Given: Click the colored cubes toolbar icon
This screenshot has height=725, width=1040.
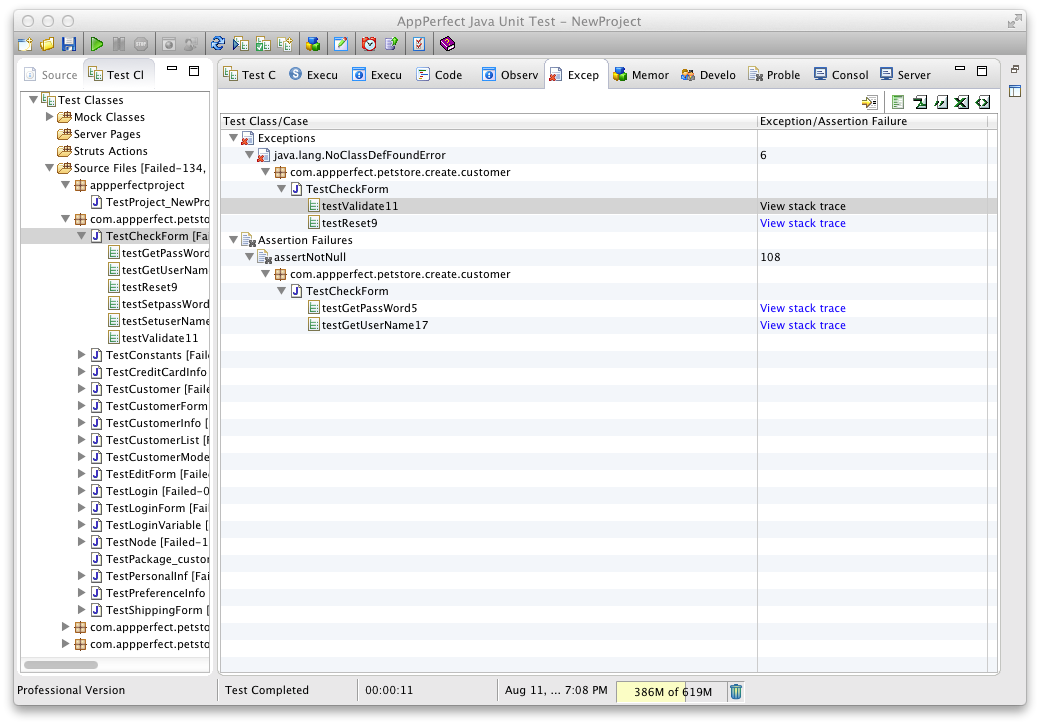Looking at the screenshot, I should [x=313, y=44].
